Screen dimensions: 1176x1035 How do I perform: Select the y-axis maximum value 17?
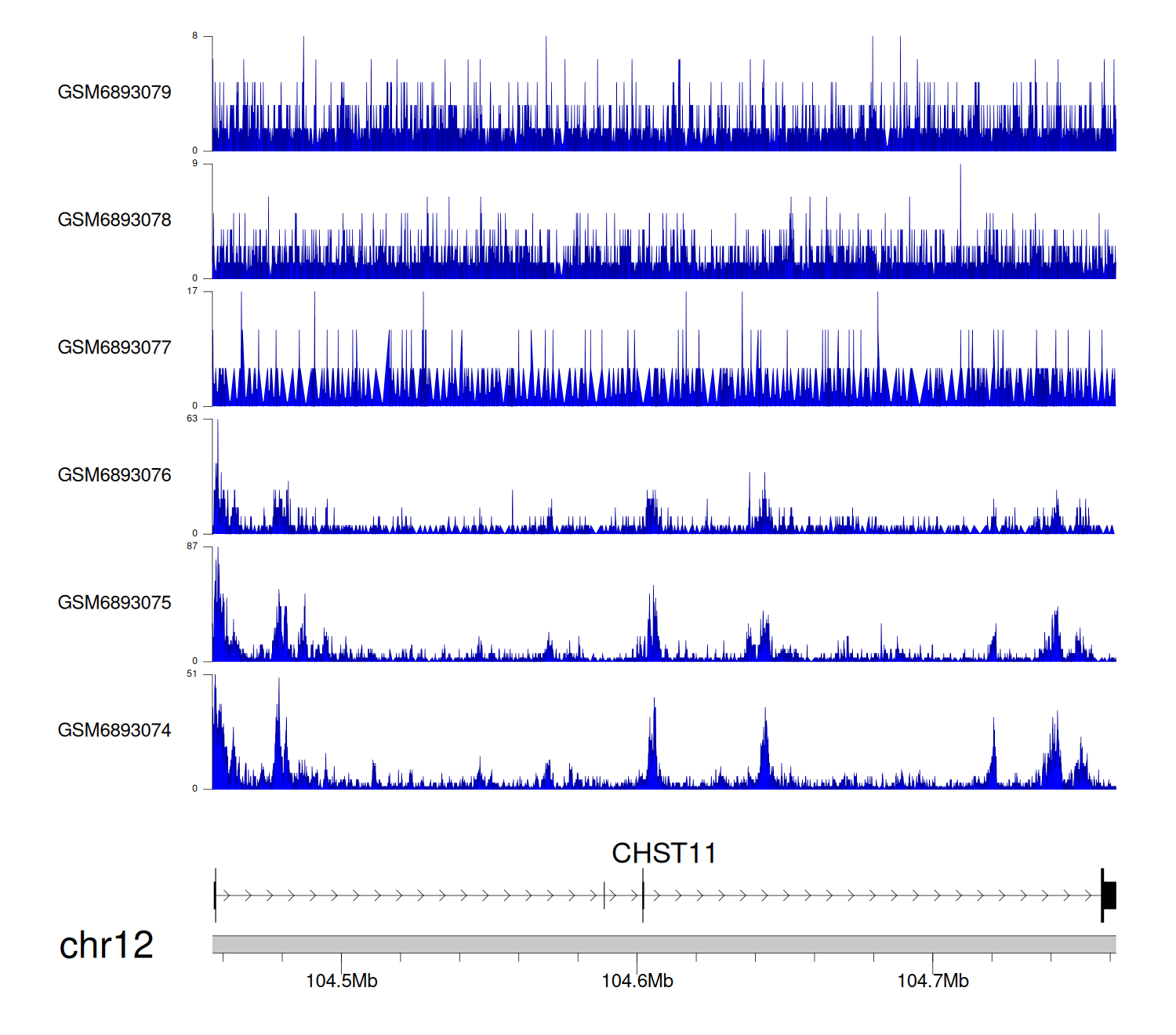pos(192,291)
